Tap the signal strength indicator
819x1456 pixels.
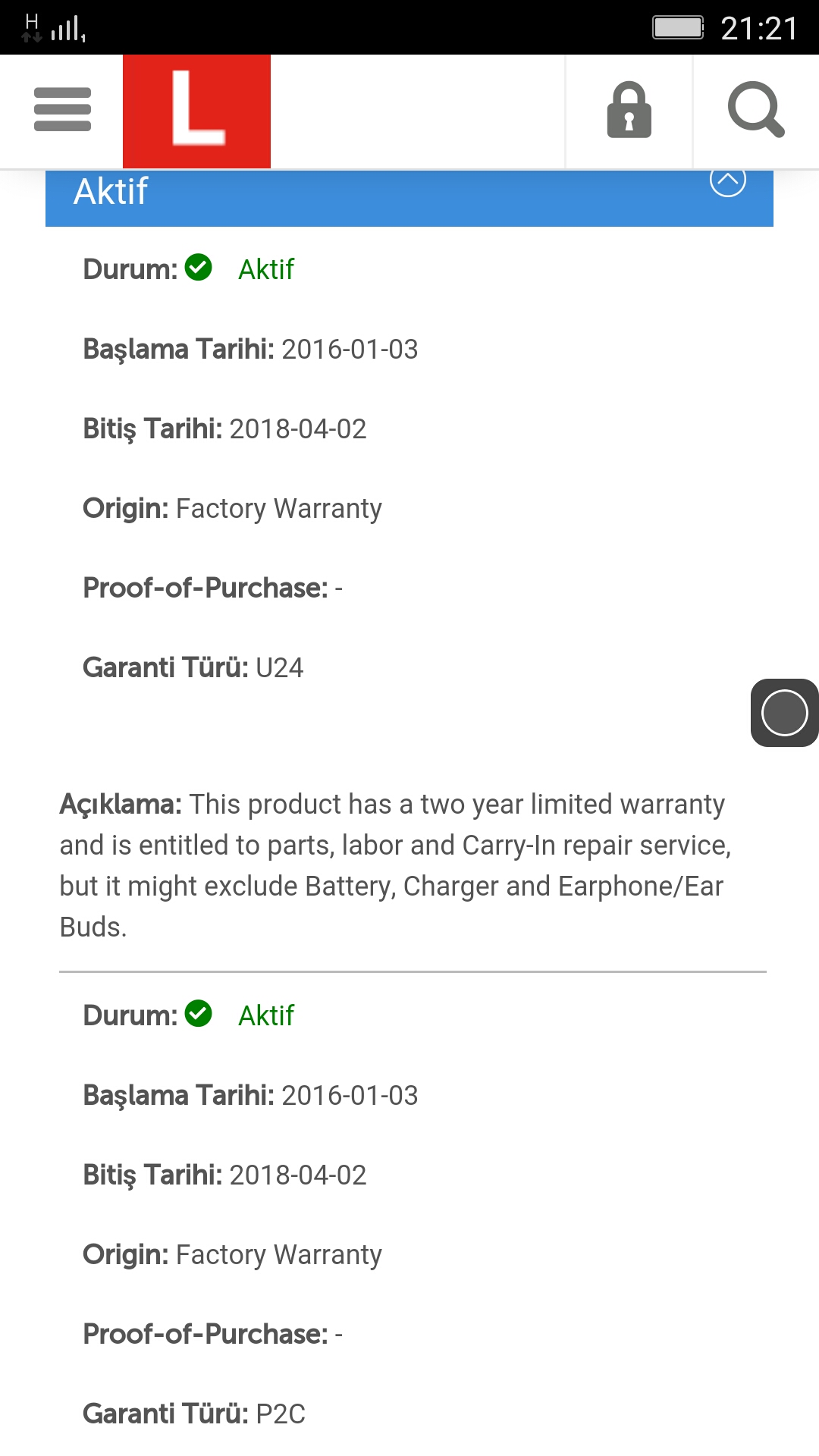click(68, 29)
